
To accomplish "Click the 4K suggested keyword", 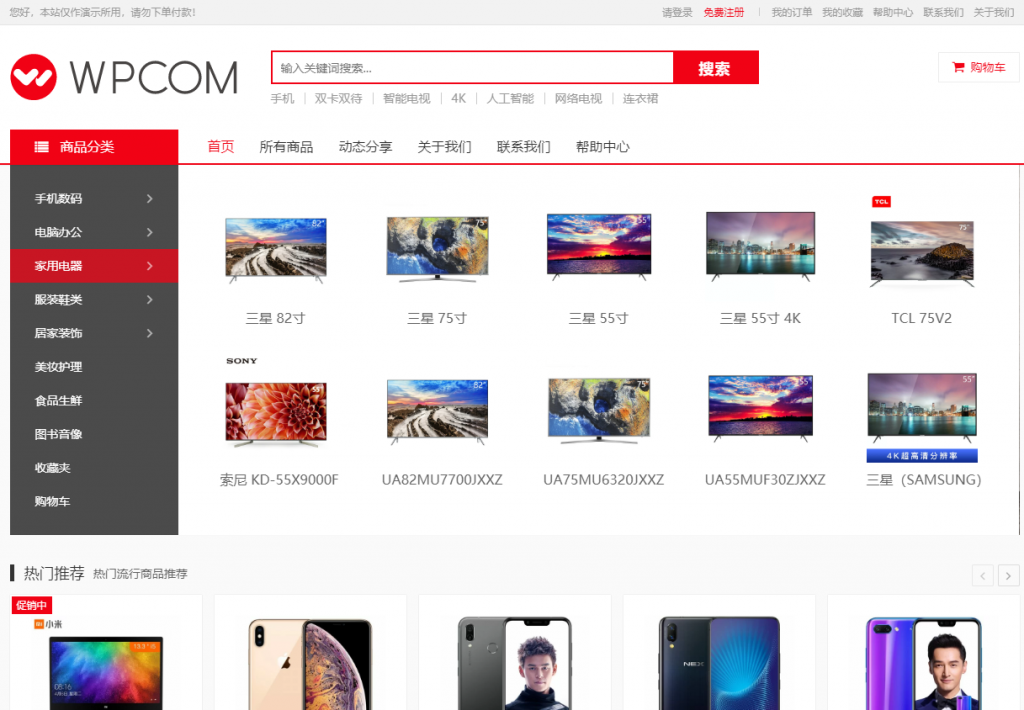I will tap(458, 99).
